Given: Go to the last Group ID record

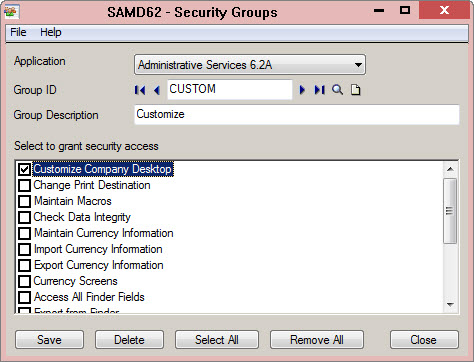Looking at the screenshot, I should [x=319, y=90].
